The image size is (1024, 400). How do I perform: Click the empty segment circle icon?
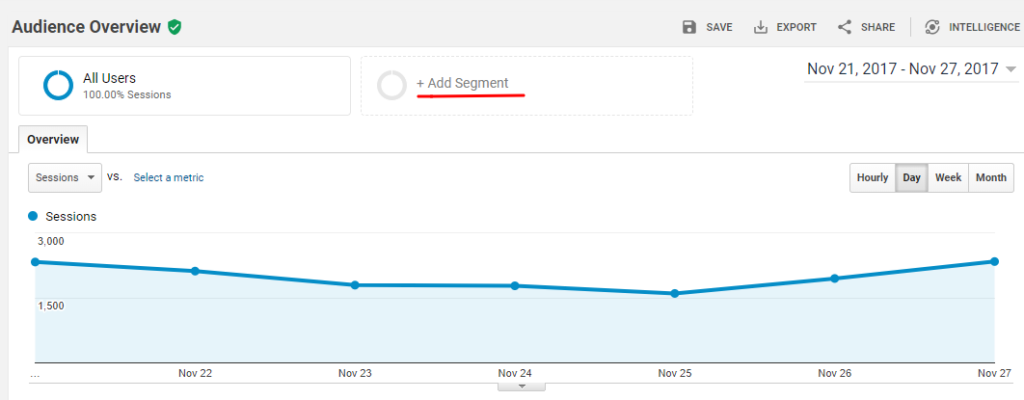coord(392,85)
